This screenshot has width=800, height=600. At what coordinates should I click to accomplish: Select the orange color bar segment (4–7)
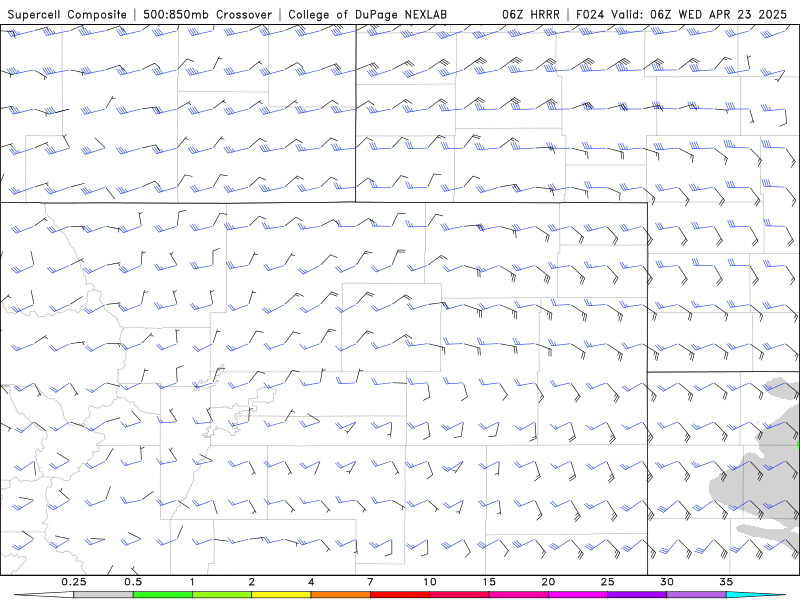(x=340, y=595)
